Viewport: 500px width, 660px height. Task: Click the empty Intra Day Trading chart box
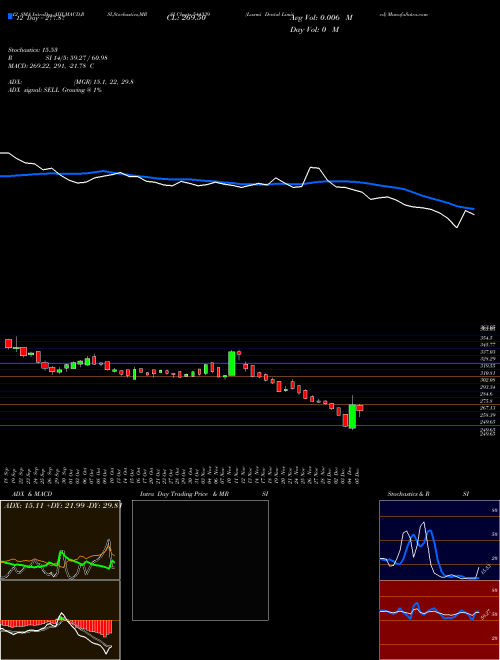point(200,560)
